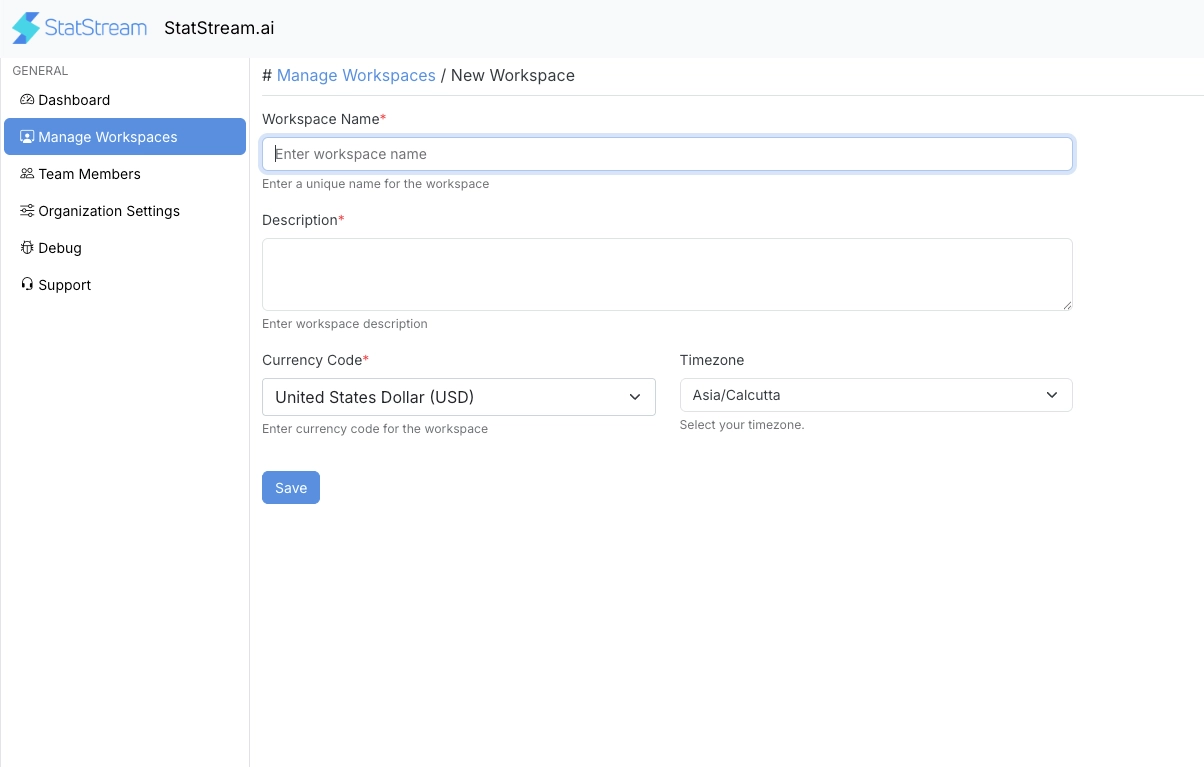Image resolution: width=1204 pixels, height=767 pixels.
Task: Select Manage Workspaces in the sidebar
Action: coord(125,137)
